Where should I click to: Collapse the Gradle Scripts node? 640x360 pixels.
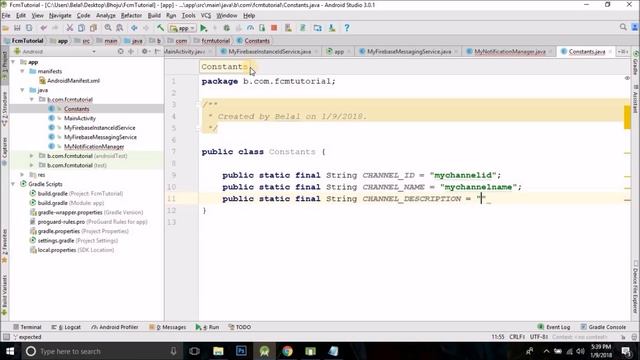tap(13, 184)
